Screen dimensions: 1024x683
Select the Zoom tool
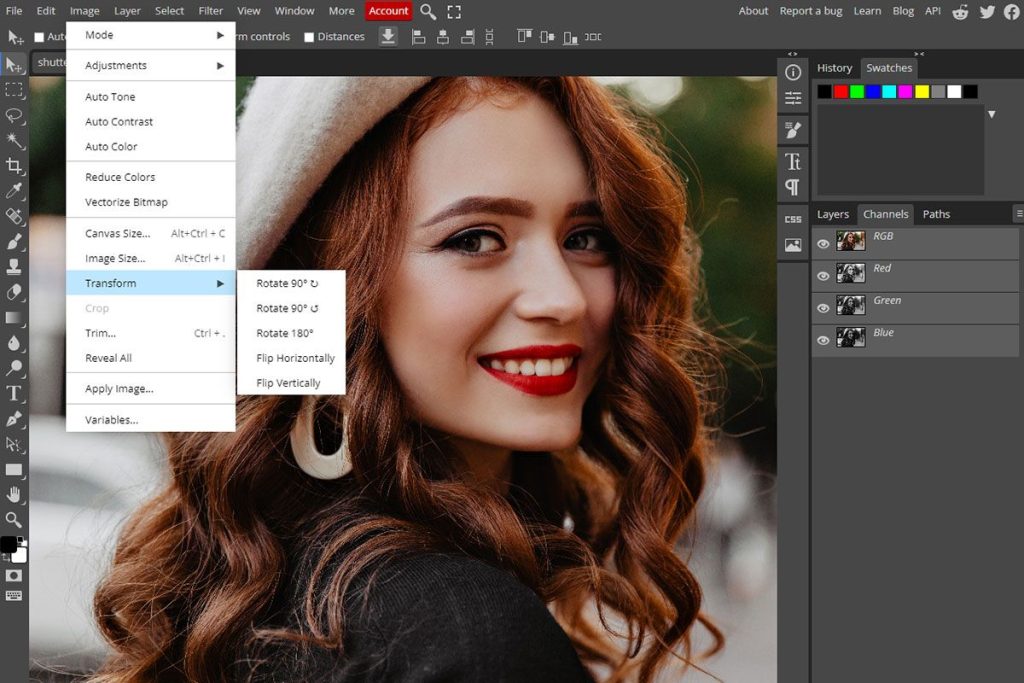[x=14, y=519]
